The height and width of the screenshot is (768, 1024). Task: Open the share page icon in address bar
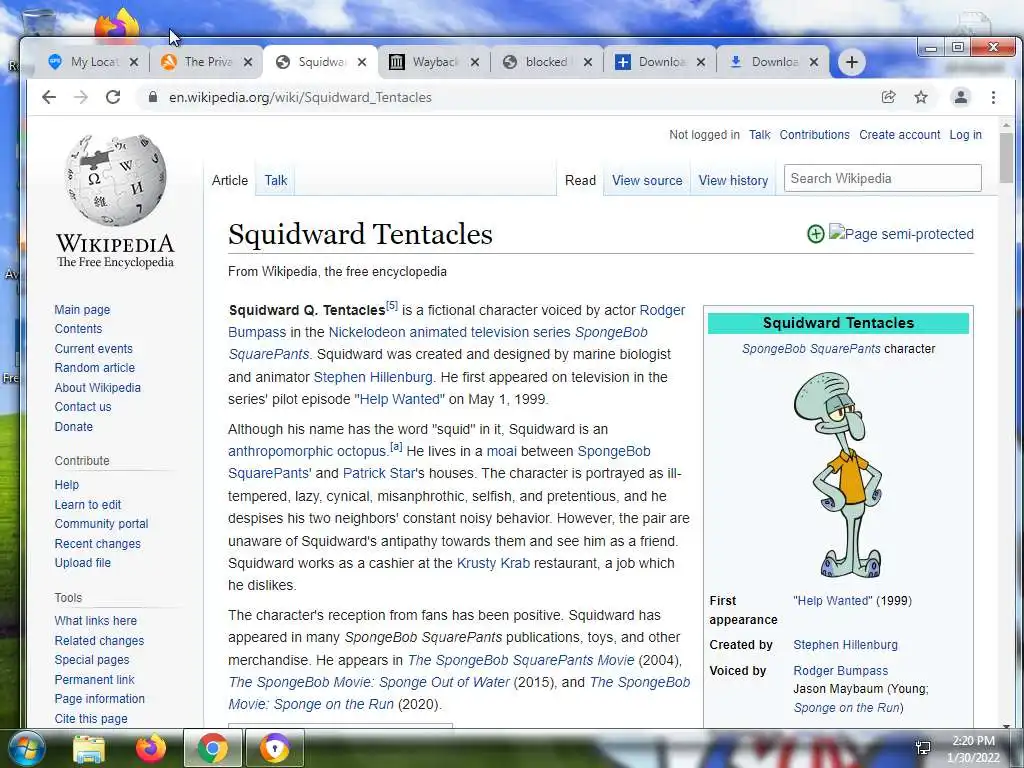point(888,97)
